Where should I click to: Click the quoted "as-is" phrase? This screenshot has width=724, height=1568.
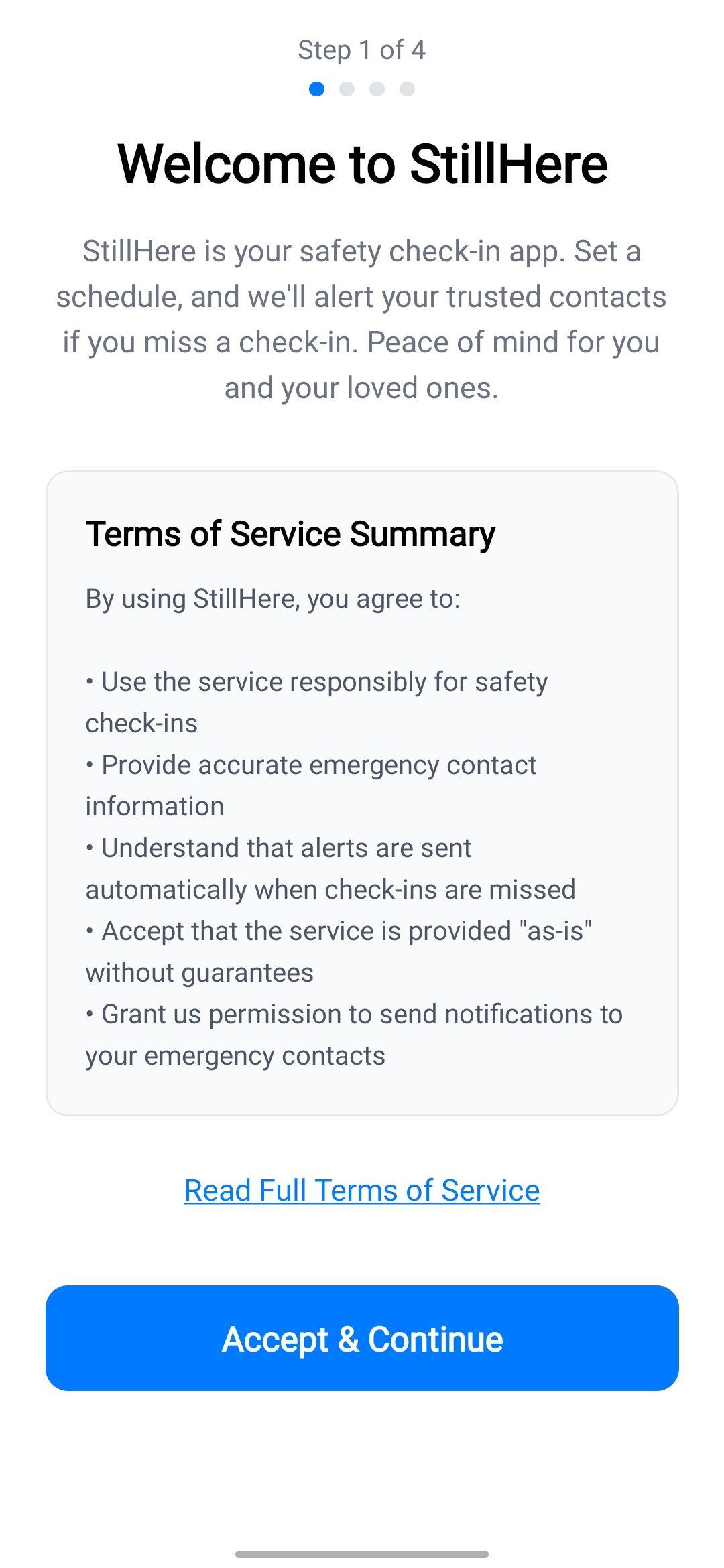tap(556, 931)
